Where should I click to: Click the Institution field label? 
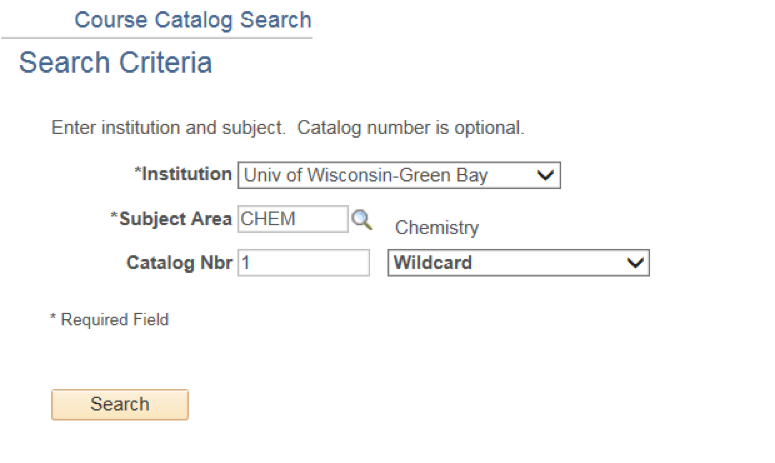coord(186,174)
